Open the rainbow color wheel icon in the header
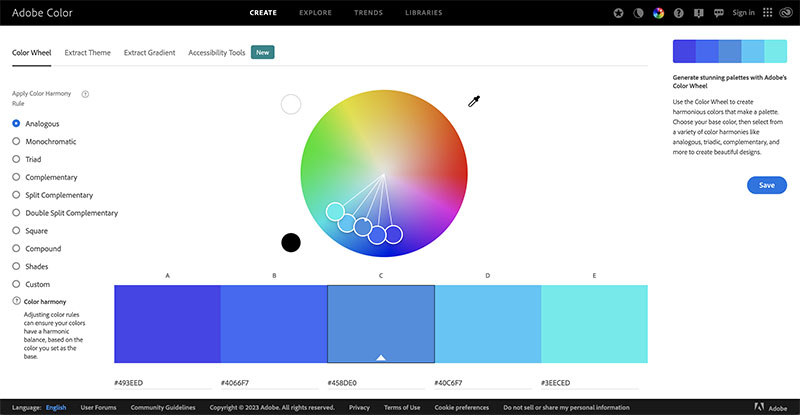The image size is (800, 415). [659, 13]
